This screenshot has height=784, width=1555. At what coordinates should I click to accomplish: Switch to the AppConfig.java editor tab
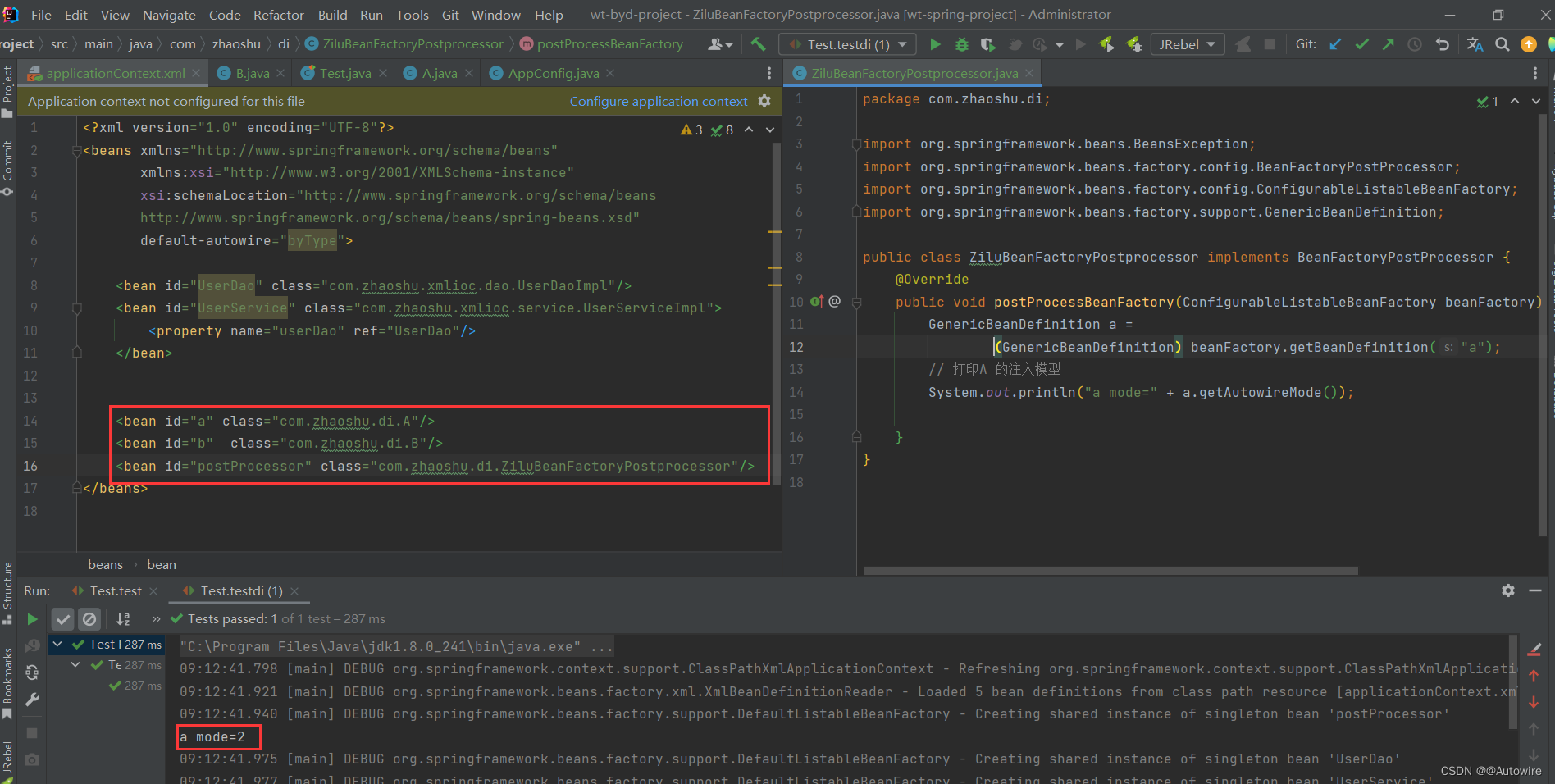click(x=552, y=73)
